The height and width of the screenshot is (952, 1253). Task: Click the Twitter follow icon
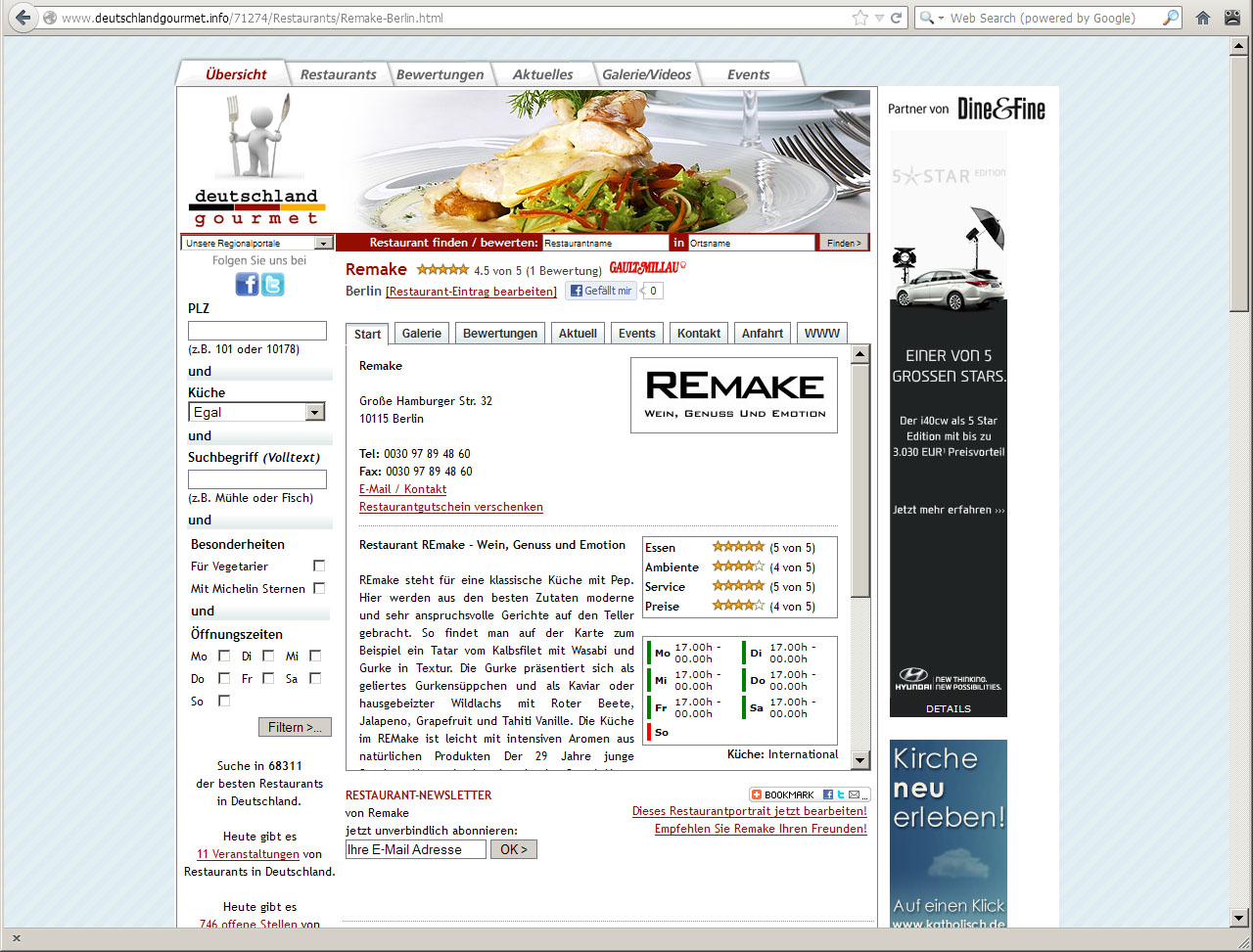[272, 284]
